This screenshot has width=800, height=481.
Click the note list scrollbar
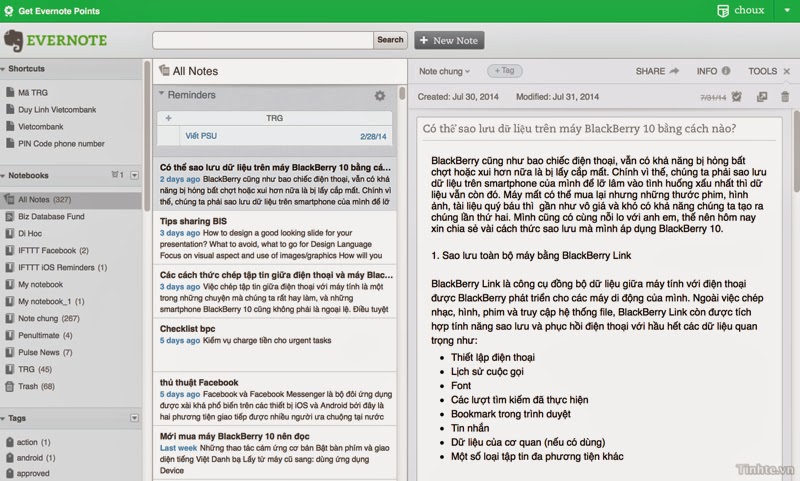pyautogui.click(x=402, y=93)
